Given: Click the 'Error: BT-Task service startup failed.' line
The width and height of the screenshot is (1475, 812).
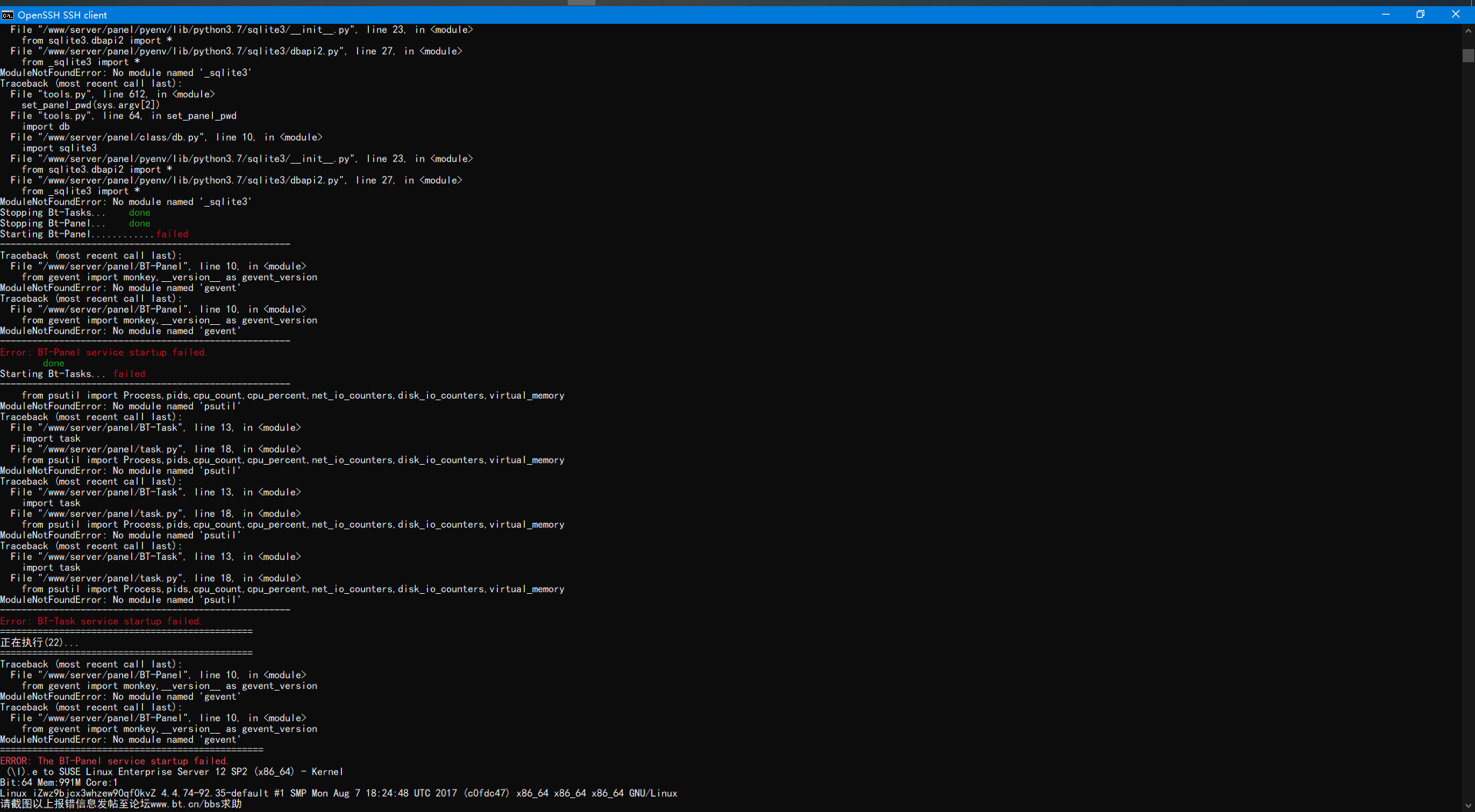Looking at the screenshot, I should point(101,621).
